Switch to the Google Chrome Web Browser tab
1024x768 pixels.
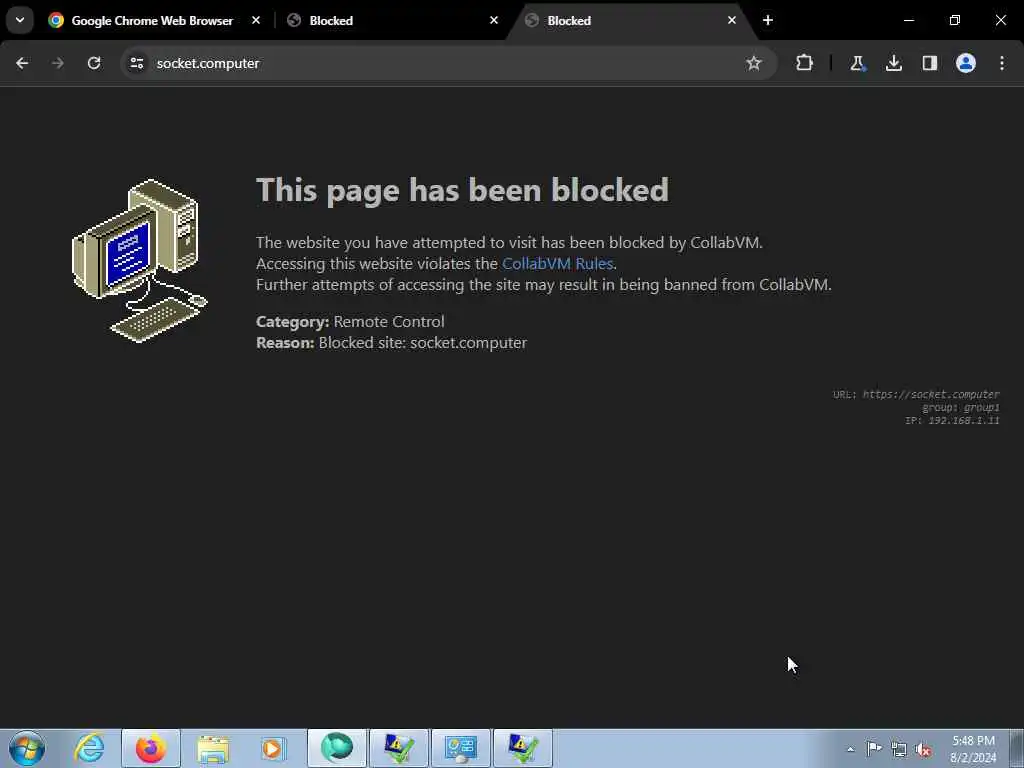pyautogui.click(x=152, y=20)
